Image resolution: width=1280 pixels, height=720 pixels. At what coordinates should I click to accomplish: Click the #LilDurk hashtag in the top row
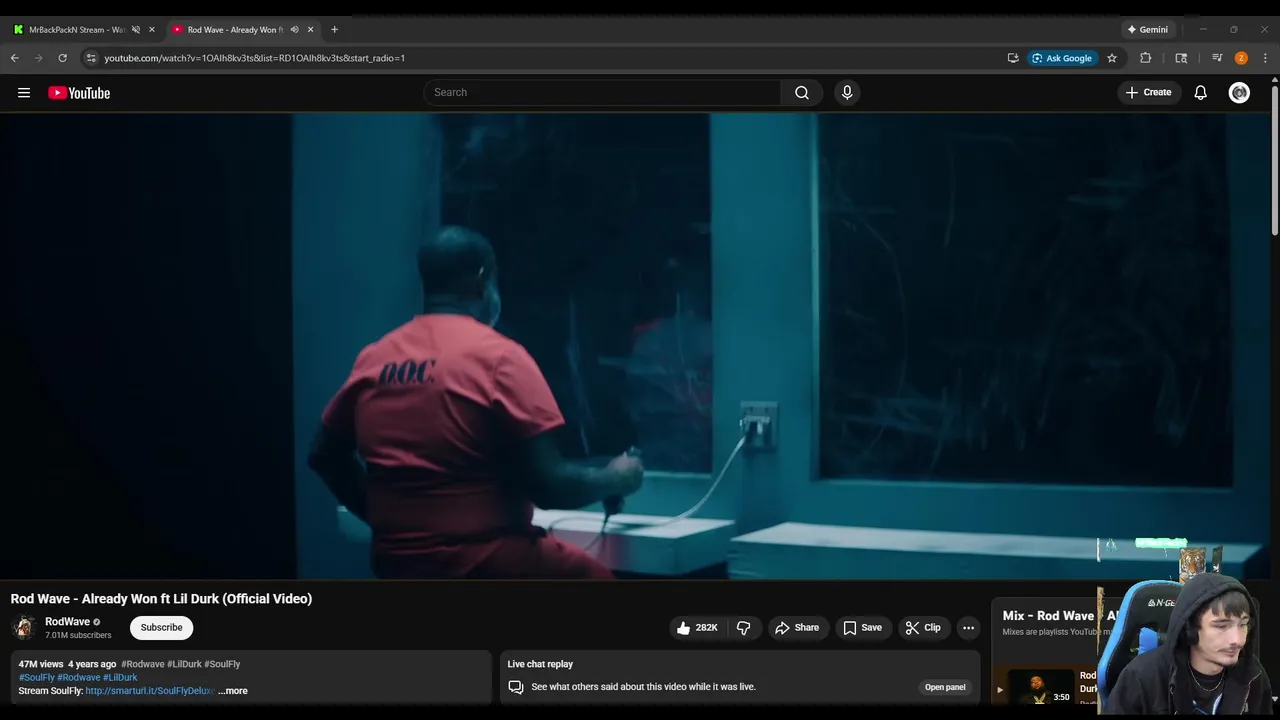point(184,664)
